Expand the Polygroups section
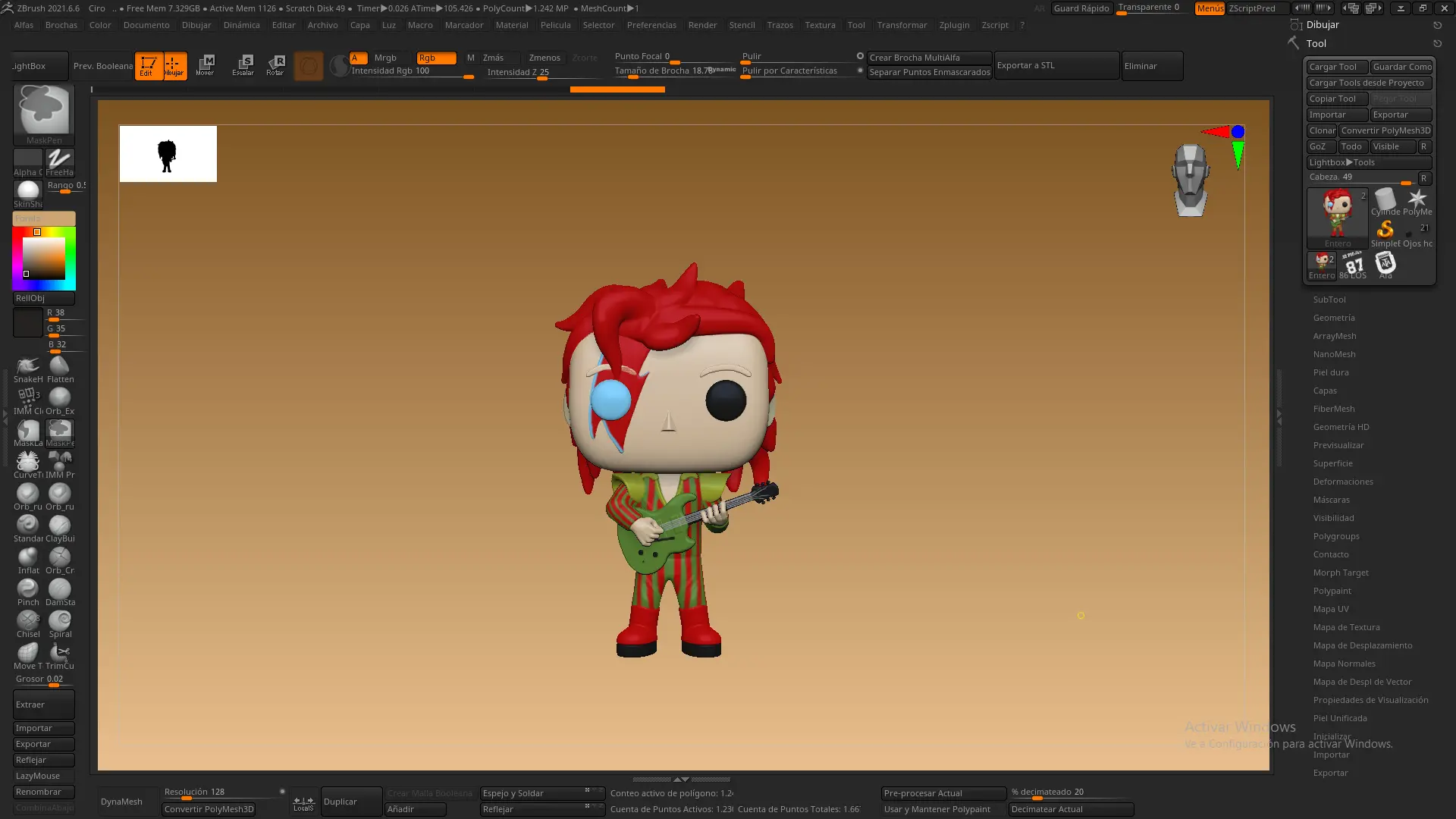Screen dimensions: 1456x819 coord(1336,536)
